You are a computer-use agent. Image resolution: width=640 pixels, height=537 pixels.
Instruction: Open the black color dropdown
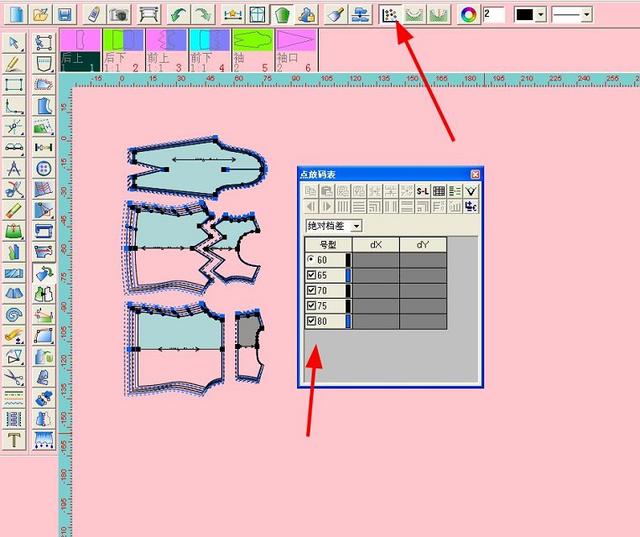click(541, 15)
